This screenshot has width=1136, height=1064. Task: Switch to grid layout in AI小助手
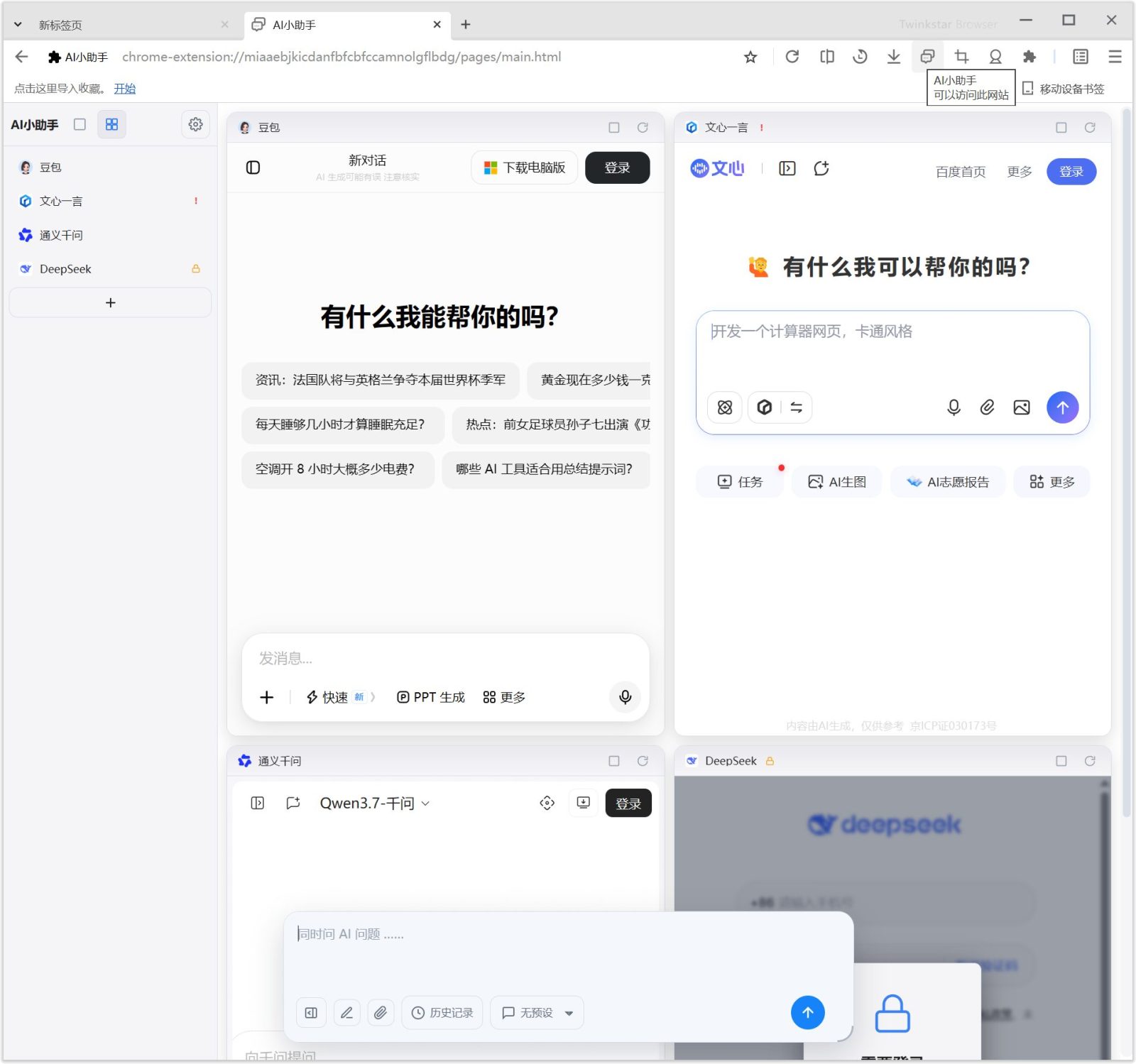coord(111,124)
